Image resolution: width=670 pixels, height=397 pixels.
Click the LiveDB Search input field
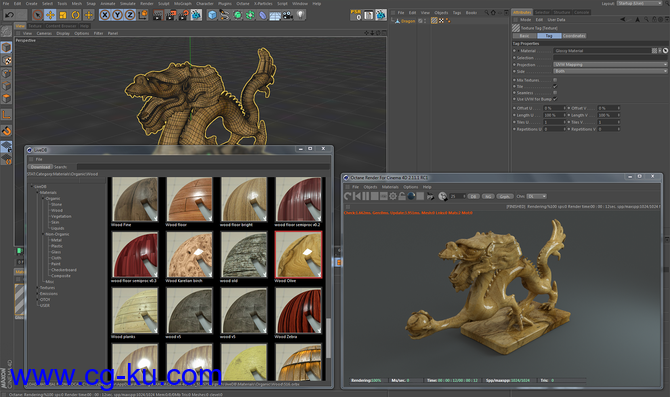pyautogui.click(x=203, y=167)
